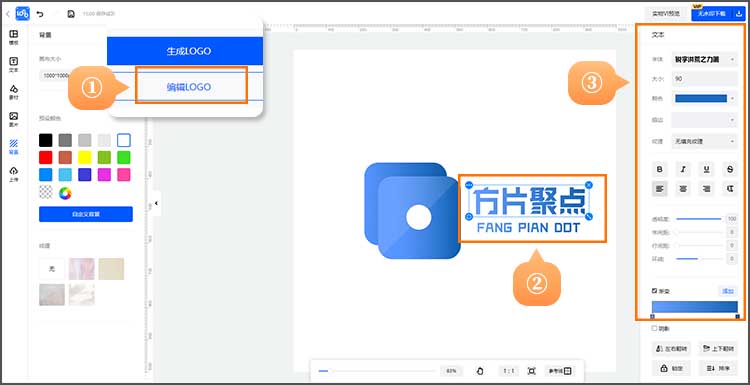The height and width of the screenshot is (385, 750).
Task: Select the 'none' texture option
Action: 52,269
